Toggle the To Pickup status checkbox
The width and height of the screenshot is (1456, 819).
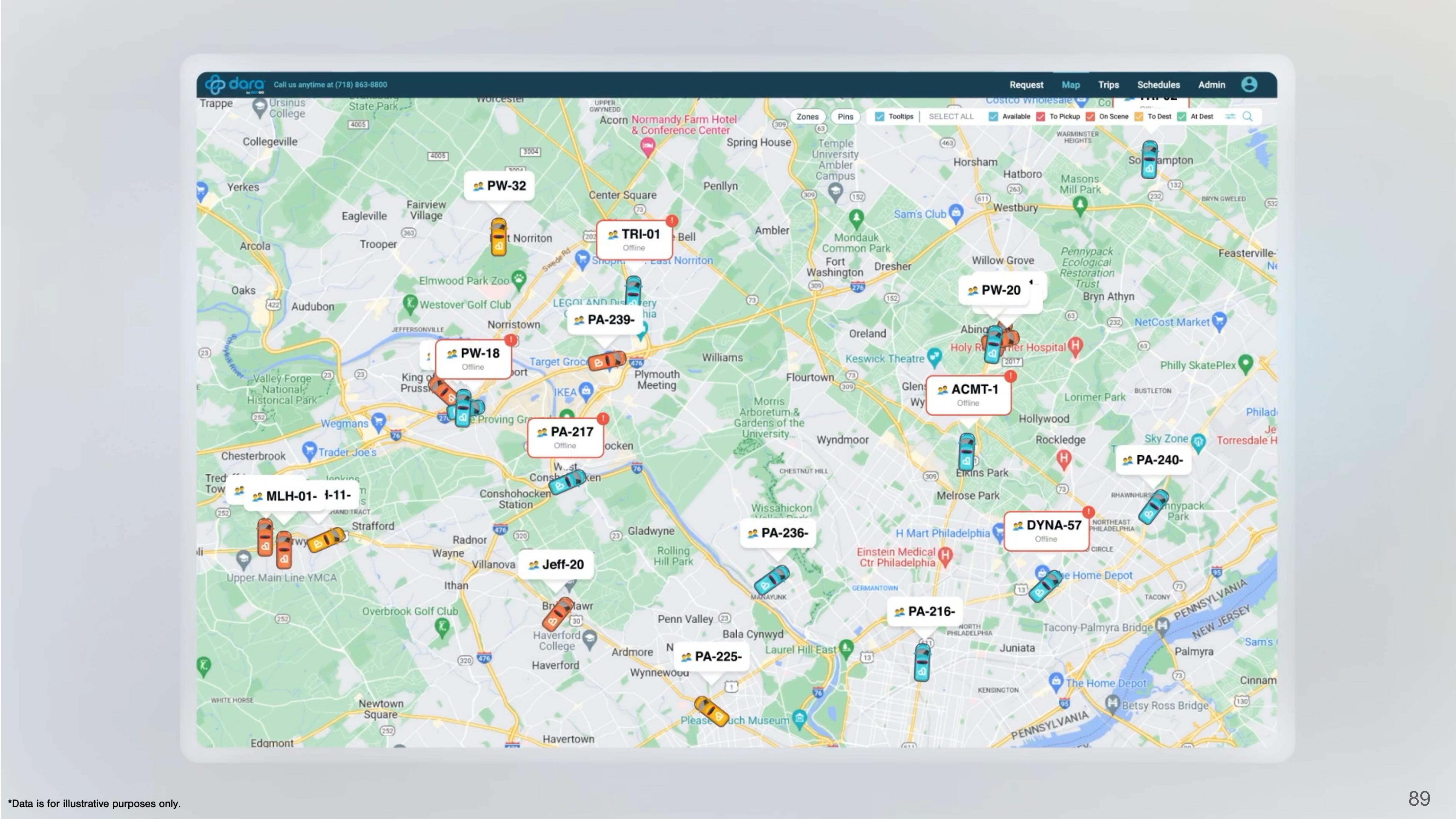[1041, 117]
